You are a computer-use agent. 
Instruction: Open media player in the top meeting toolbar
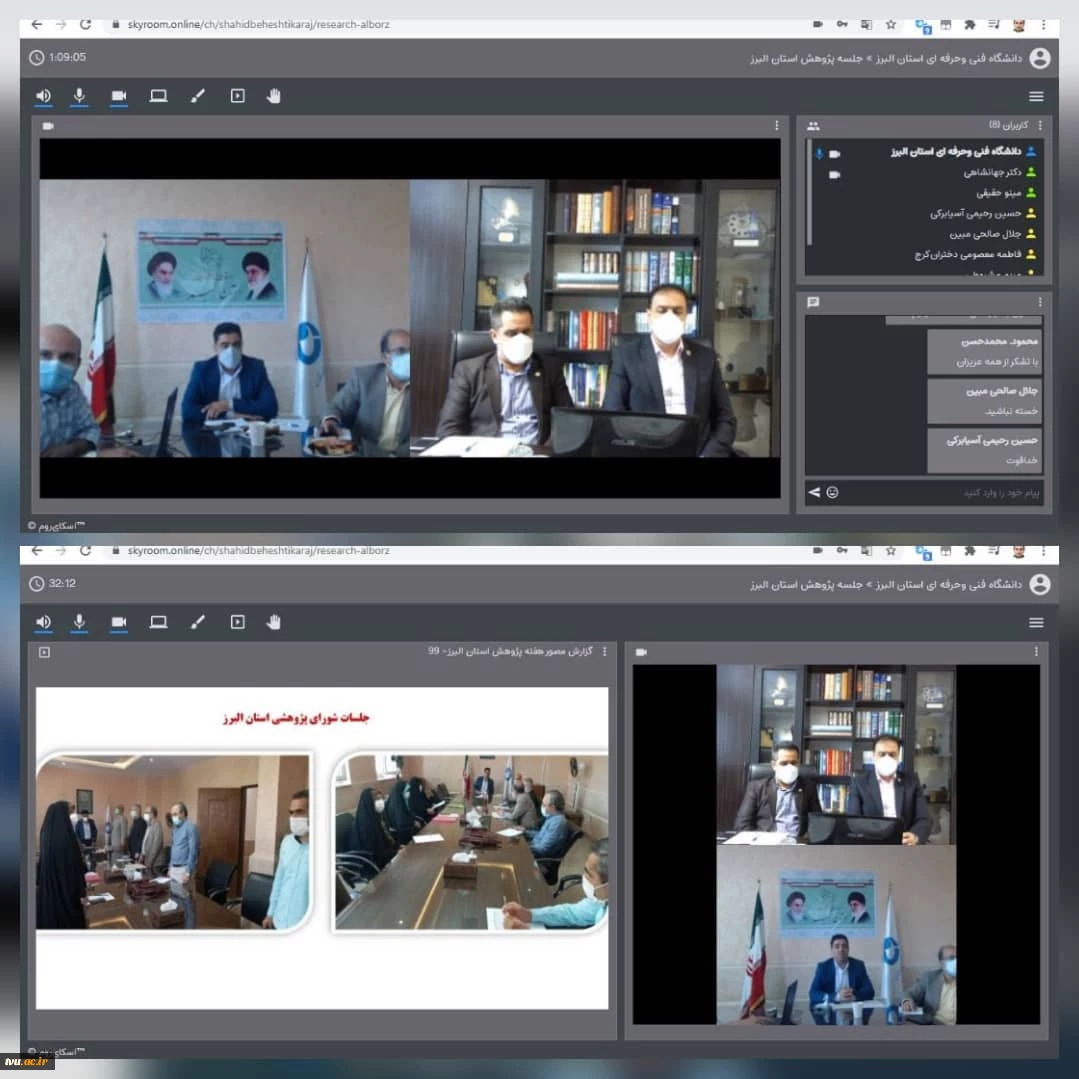tap(237, 96)
